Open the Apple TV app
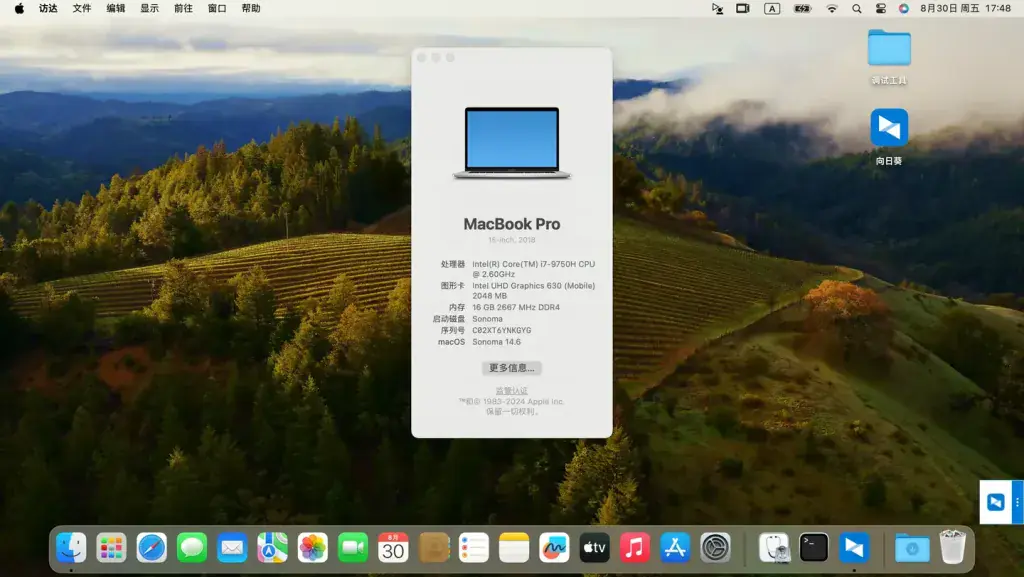This screenshot has width=1024, height=577. pos(594,548)
